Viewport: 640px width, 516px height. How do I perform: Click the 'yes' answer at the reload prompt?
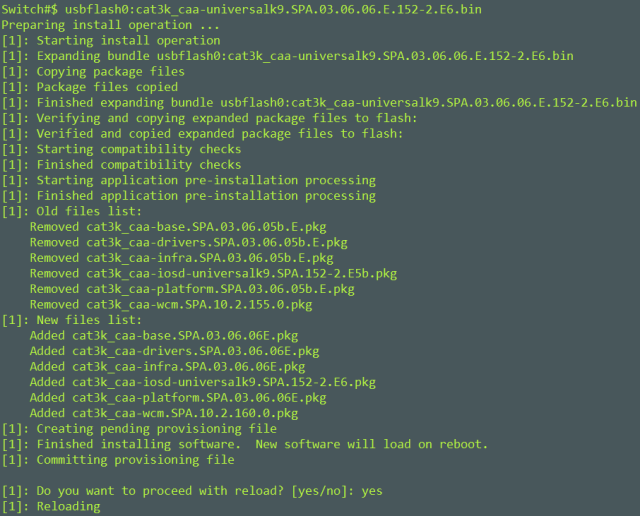[x=372, y=491]
